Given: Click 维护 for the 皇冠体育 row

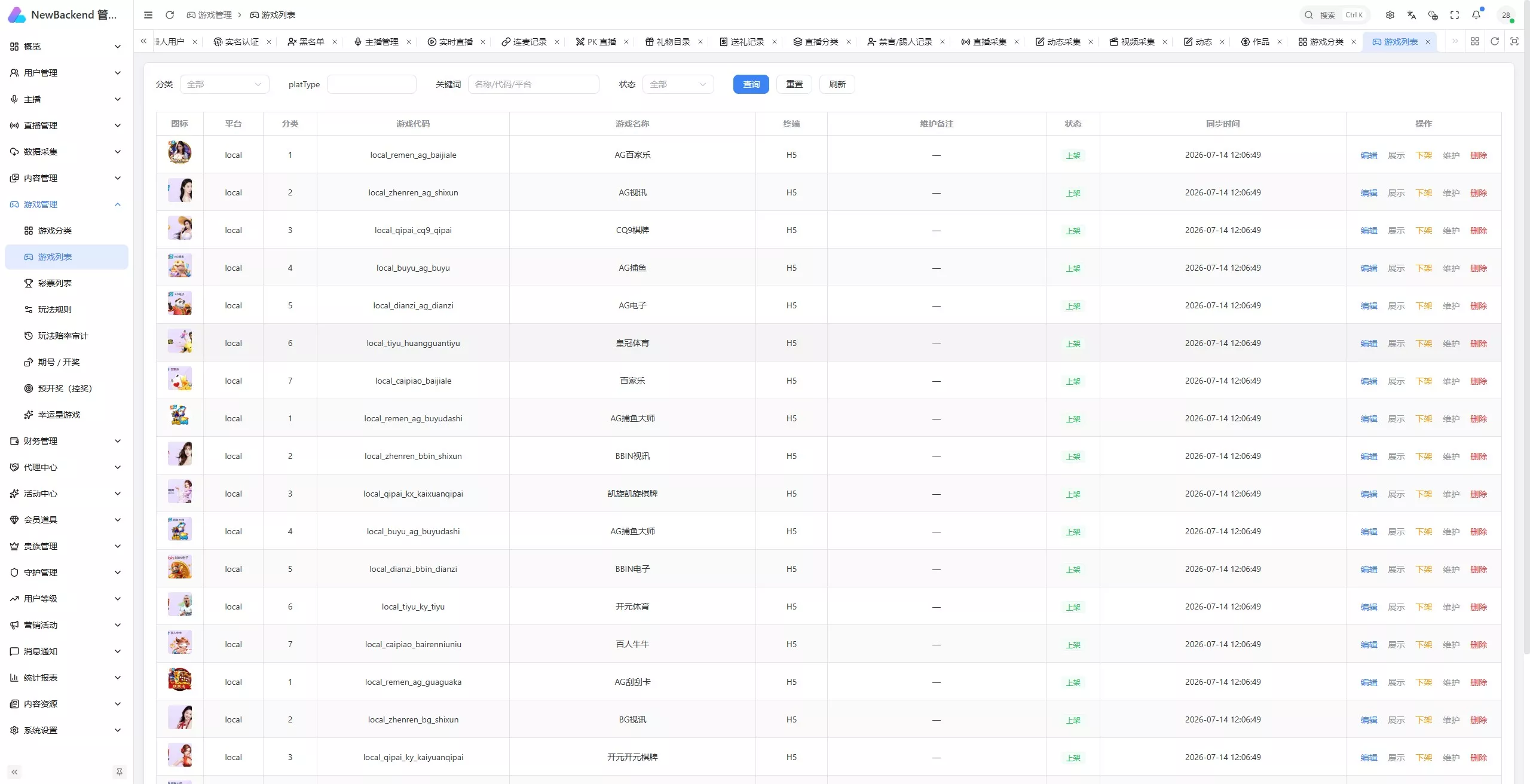Looking at the screenshot, I should pyautogui.click(x=1451, y=344).
